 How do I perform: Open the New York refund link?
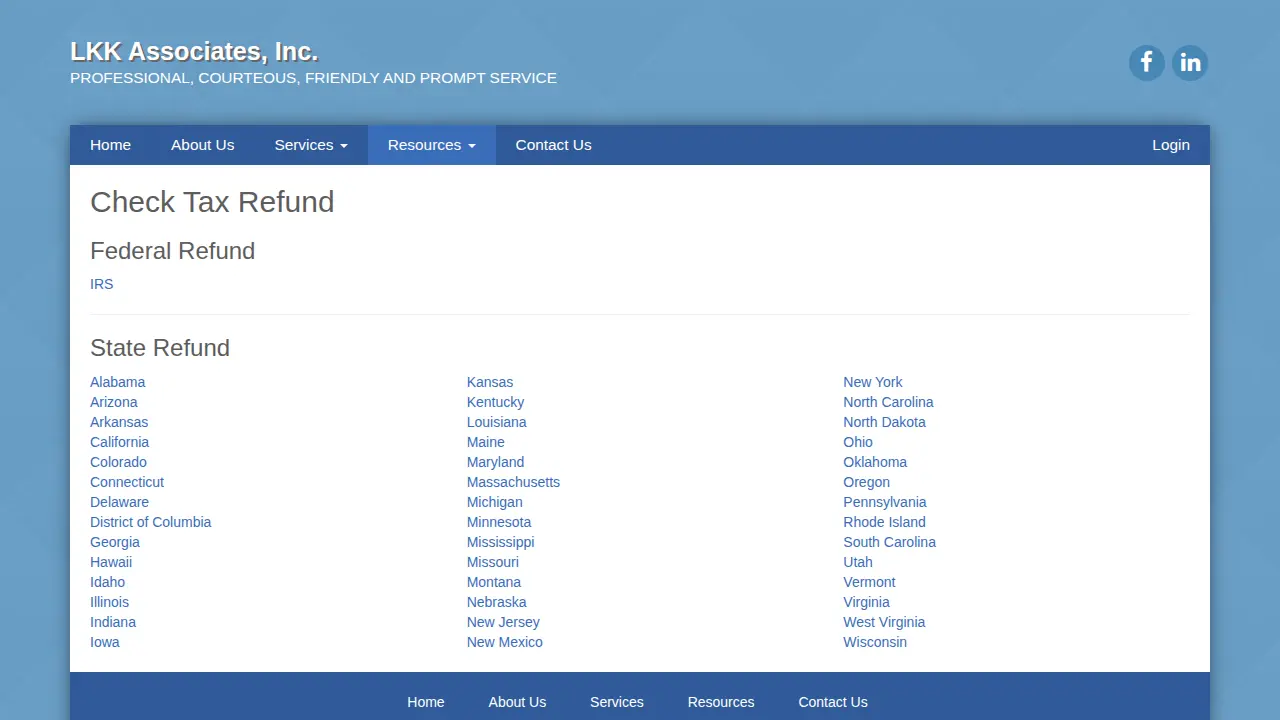click(872, 382)
